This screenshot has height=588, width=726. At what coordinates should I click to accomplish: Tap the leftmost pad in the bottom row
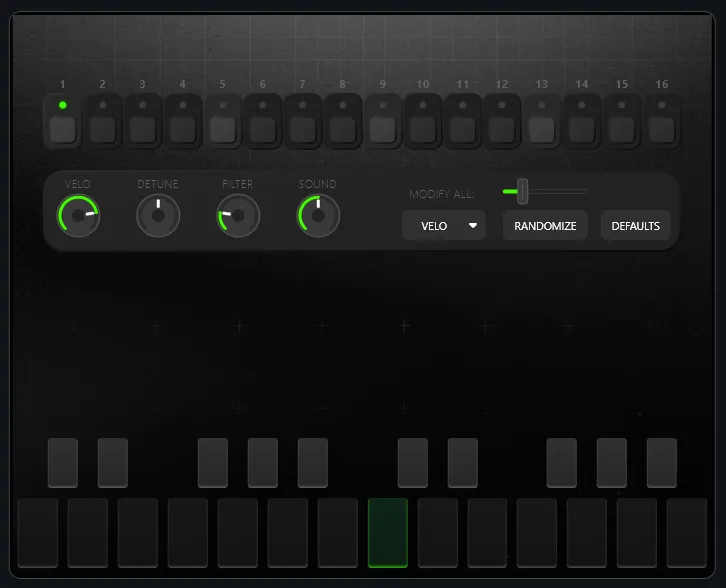pyautogui.click(x=38, y=533)
